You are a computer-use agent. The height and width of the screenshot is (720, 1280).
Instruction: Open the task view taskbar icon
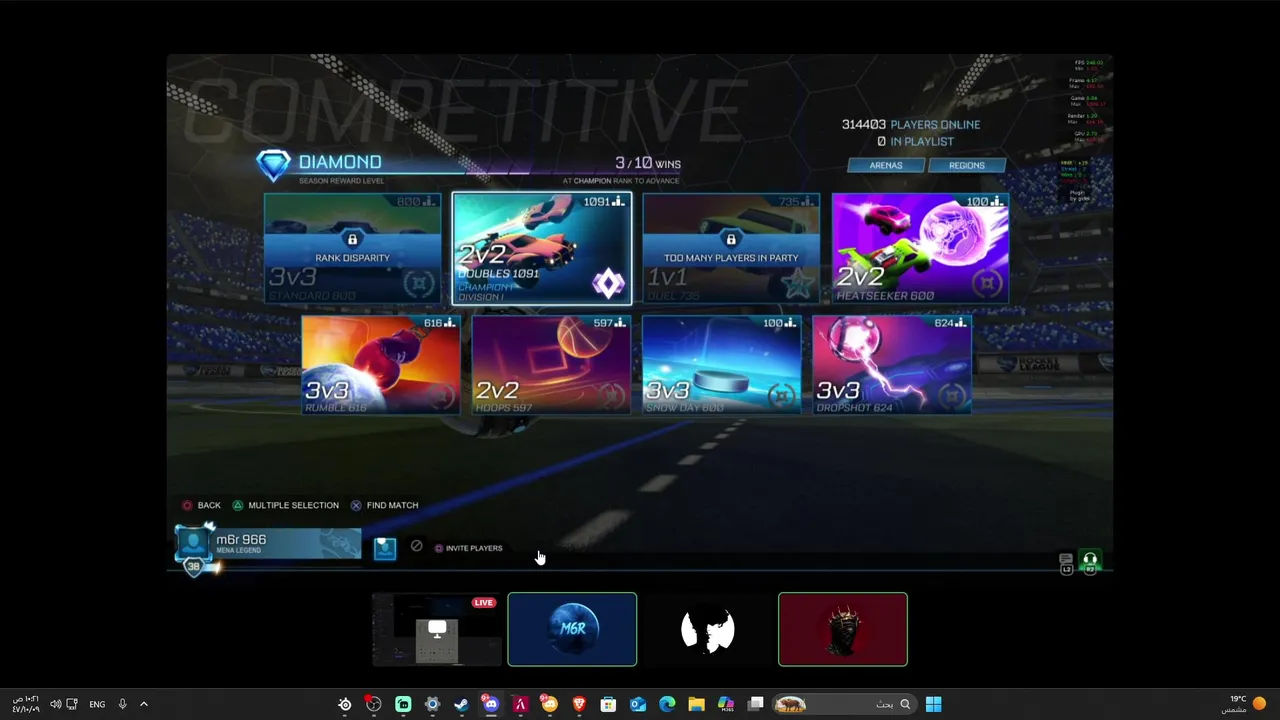point(756,704)
